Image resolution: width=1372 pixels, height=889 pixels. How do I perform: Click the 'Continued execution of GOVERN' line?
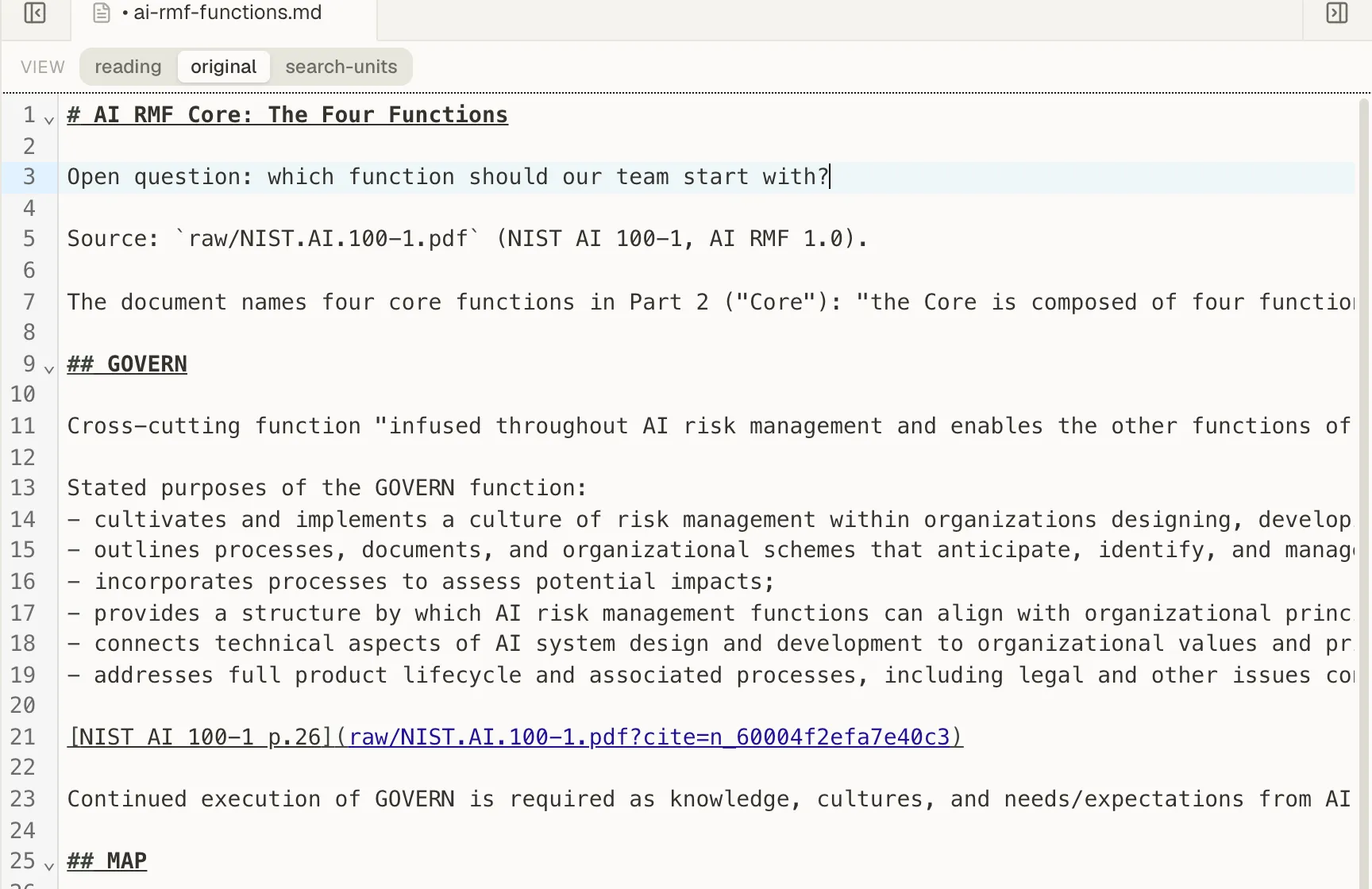709,799
